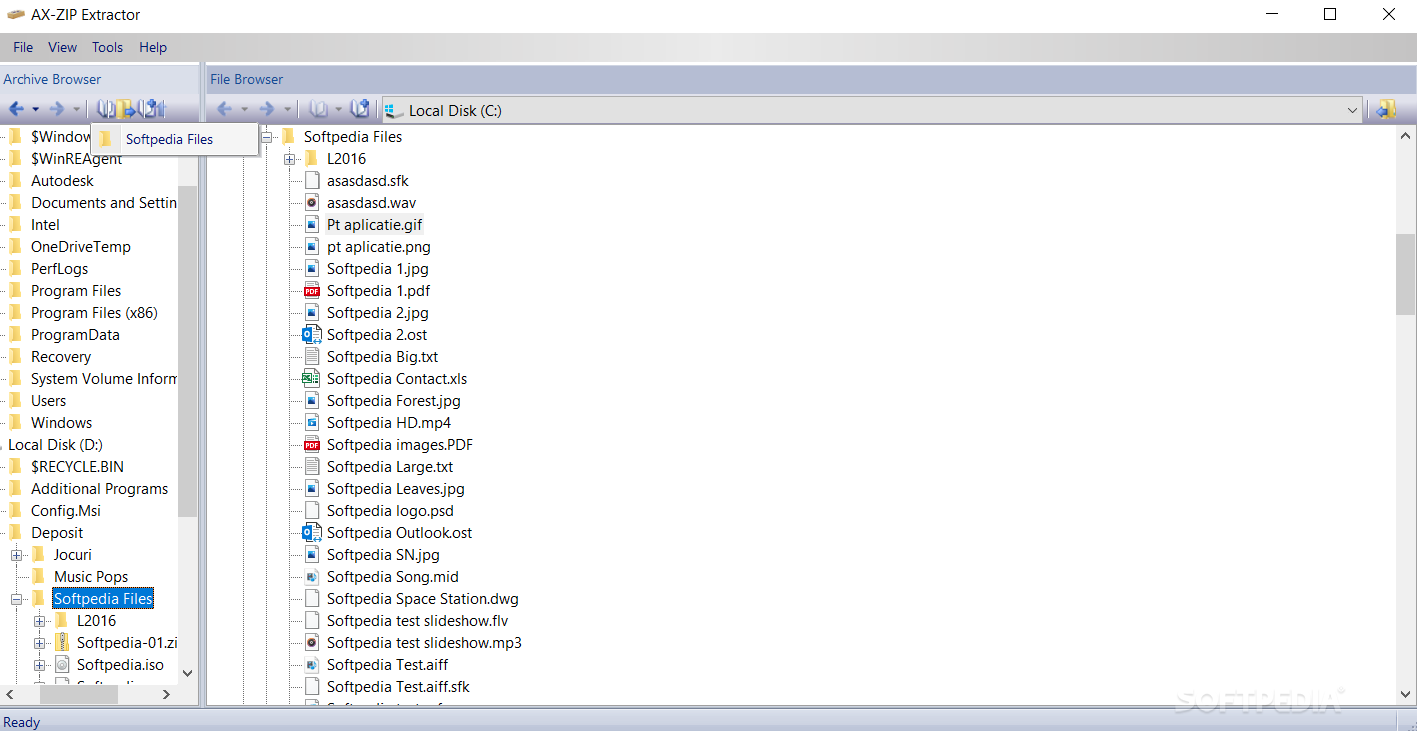Expand the Softpedia.iso node
The height and width of the screenshot is (731, 1417).
[40, 665]
